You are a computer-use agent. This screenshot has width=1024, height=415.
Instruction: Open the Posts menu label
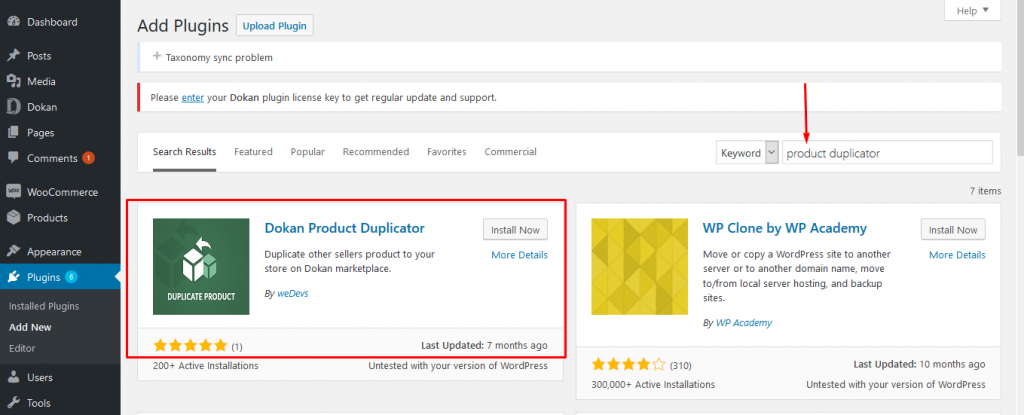[39, 56]
